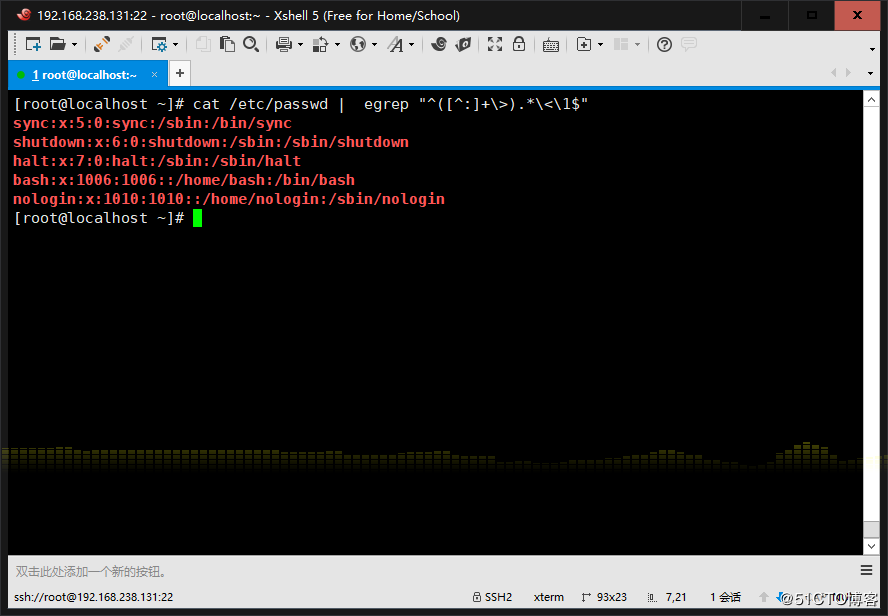Viewport: 888px width, 616px height.
Task: Open the quick button bar hamburger menu
Action: 866,571
